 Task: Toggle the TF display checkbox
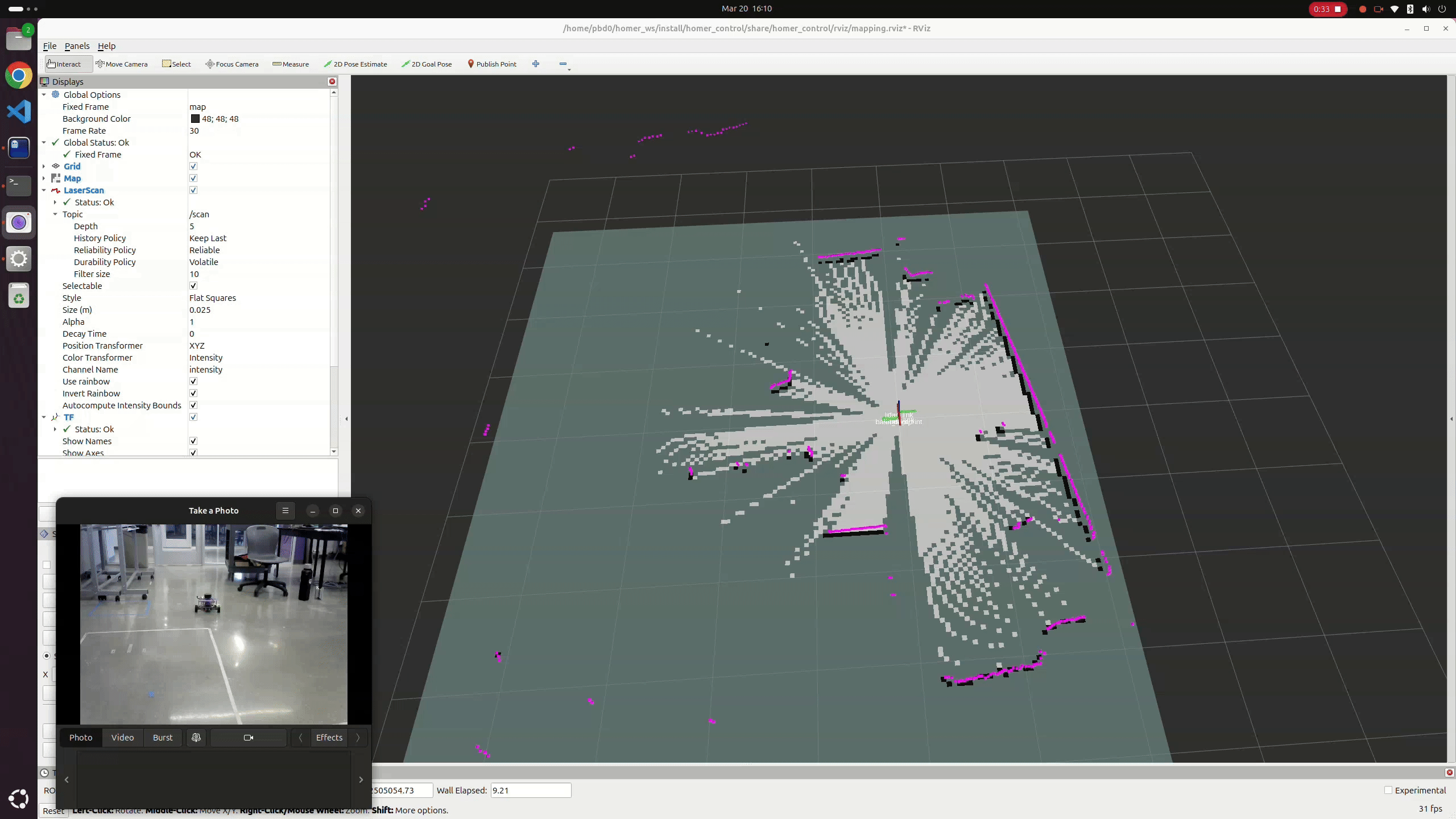coord(193,417)
